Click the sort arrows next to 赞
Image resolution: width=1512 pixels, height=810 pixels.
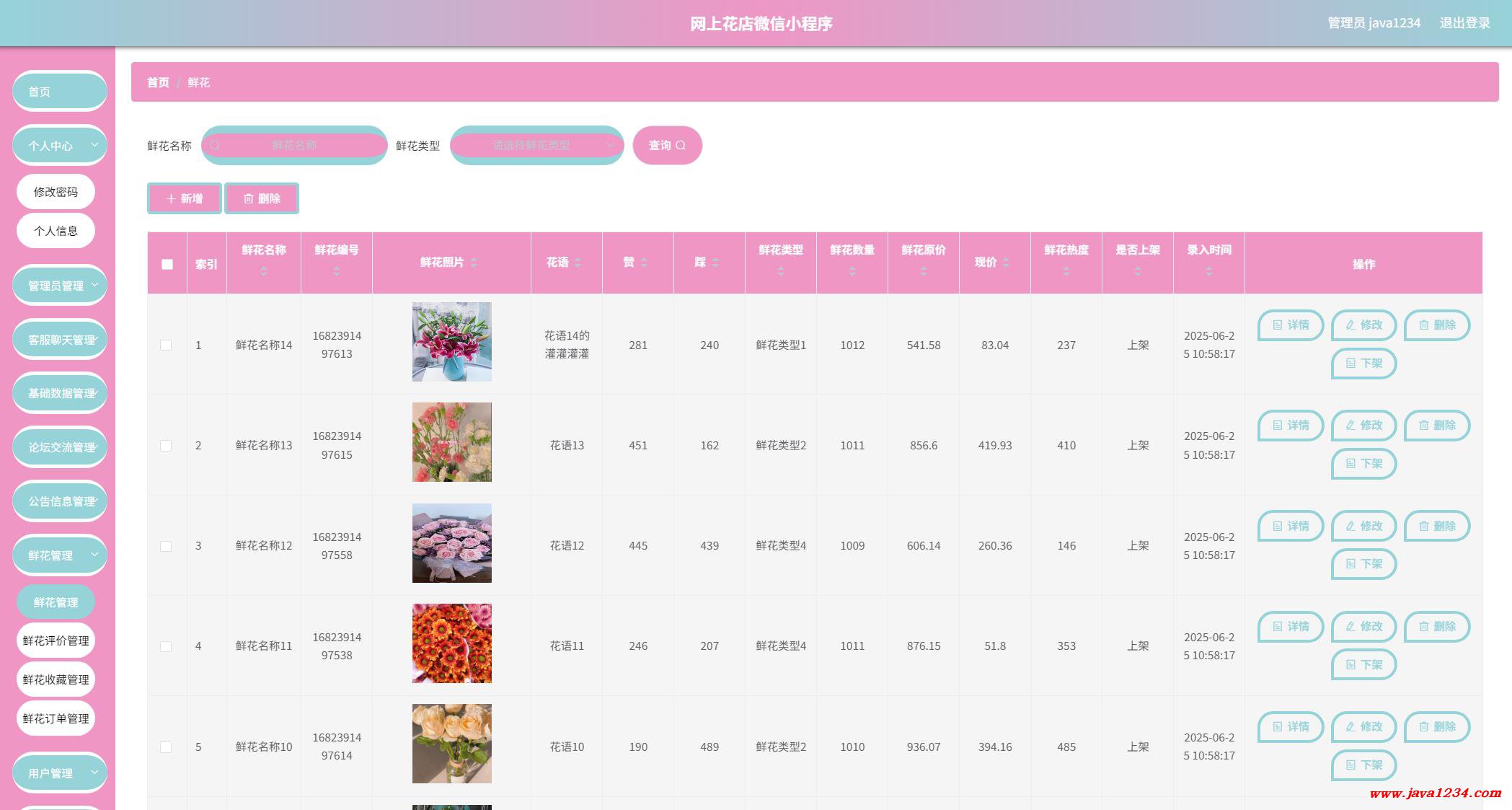644,263
